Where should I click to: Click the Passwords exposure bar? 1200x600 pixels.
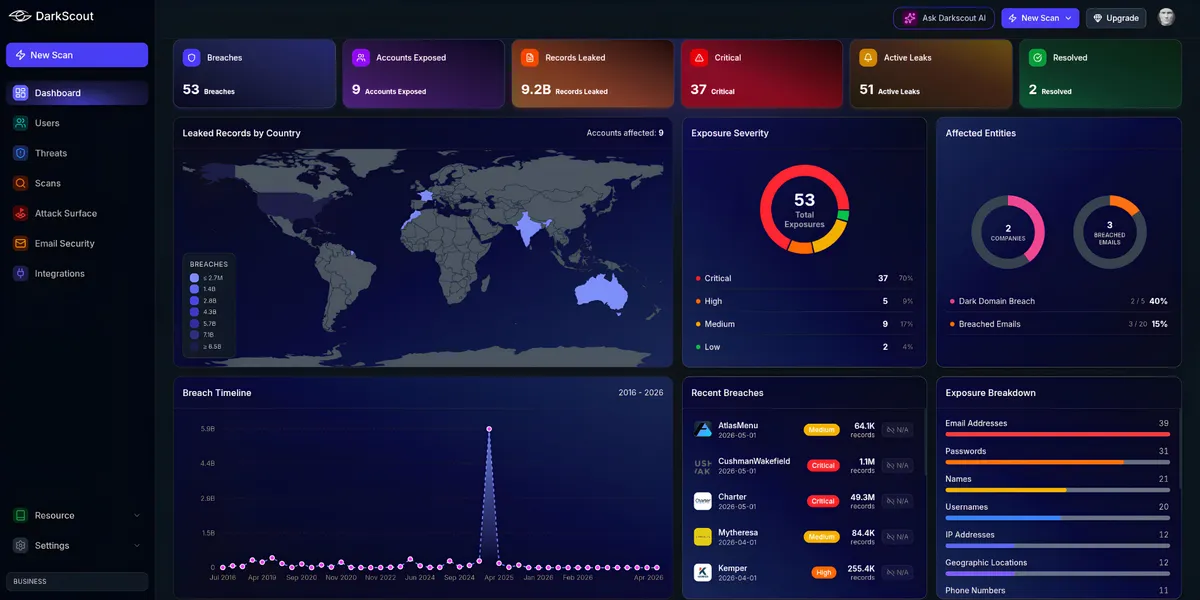coord(1057,462)
